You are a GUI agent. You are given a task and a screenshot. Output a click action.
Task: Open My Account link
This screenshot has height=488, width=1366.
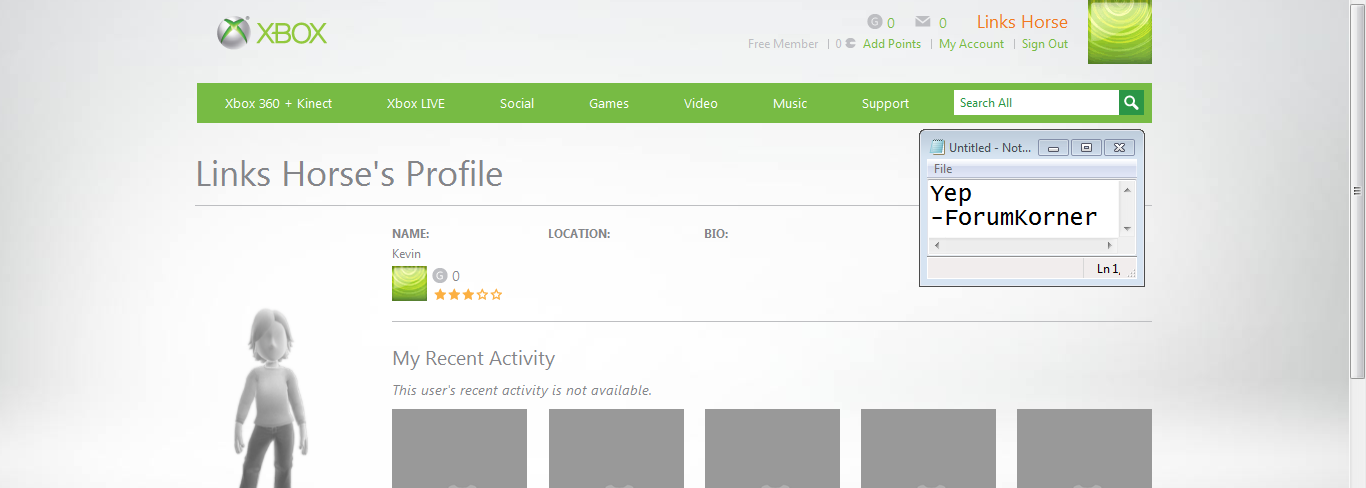971,44
